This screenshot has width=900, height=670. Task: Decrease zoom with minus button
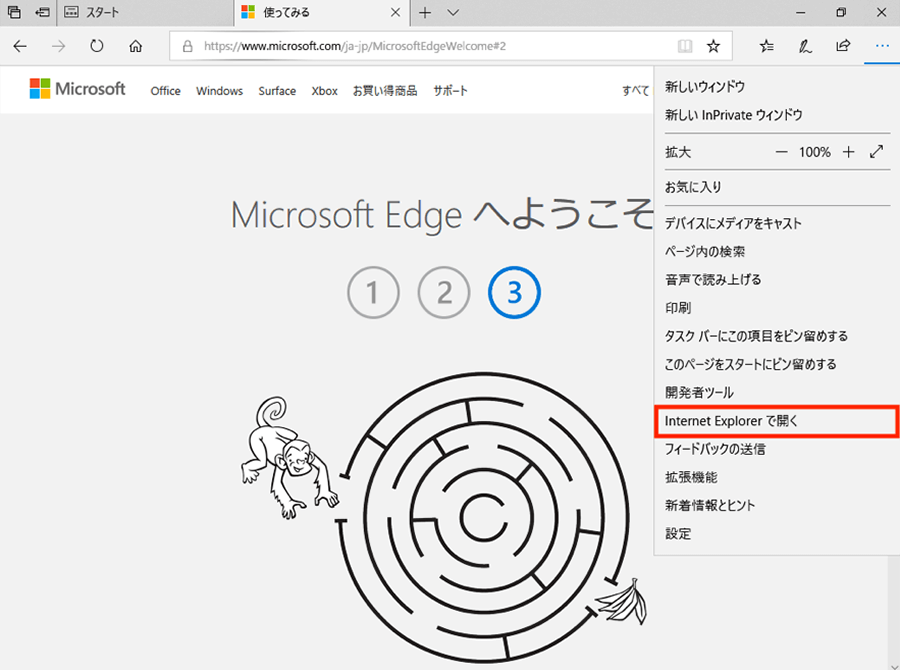[x=781, y=152]
